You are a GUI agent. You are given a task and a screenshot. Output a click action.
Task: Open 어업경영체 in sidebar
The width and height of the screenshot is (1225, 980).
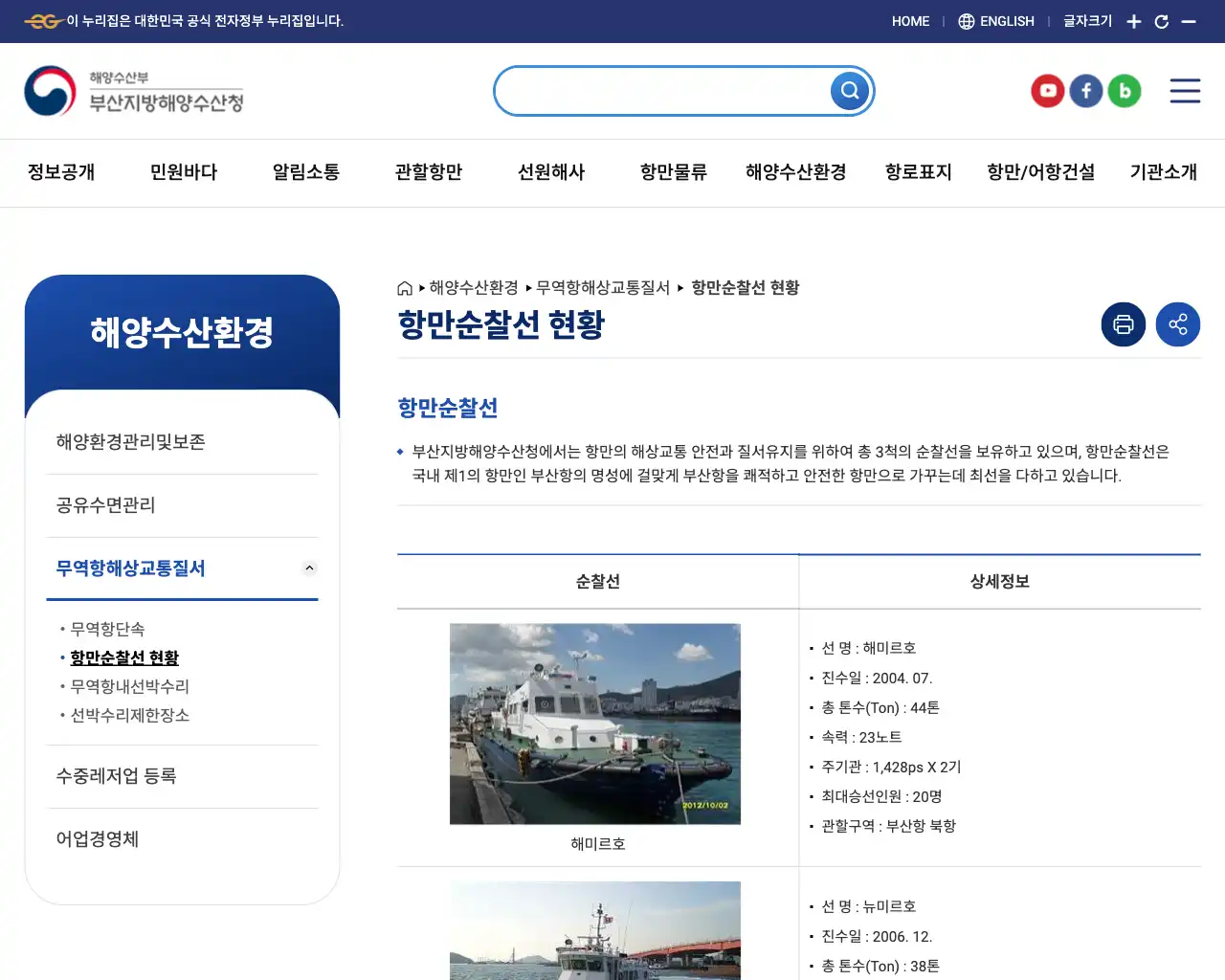182,839
